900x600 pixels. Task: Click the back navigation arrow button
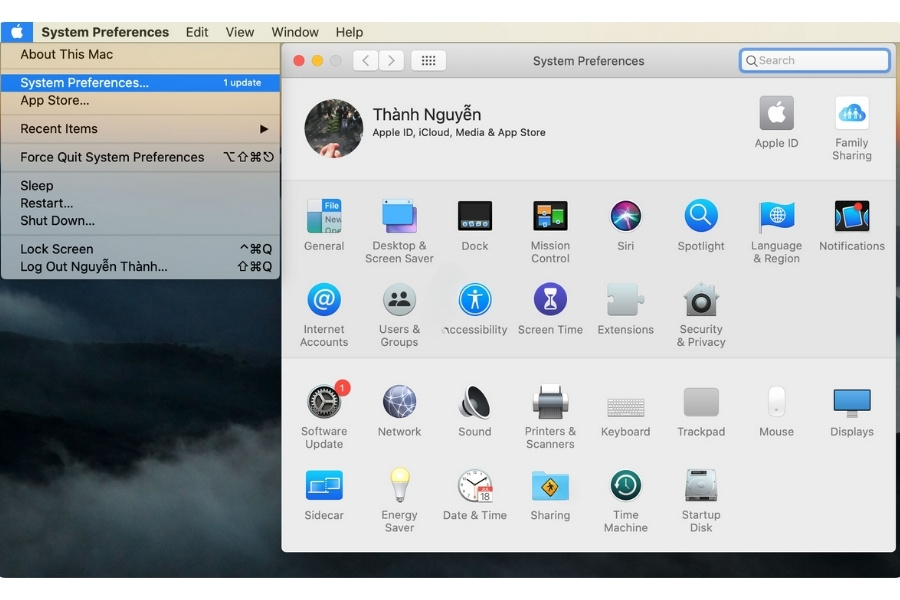[x=366, y=61]
